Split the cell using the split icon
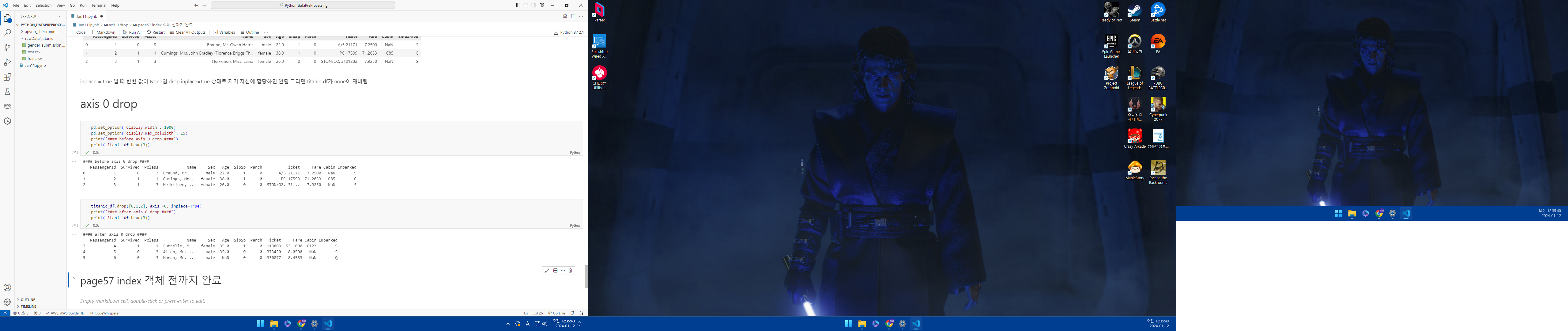The width and height of the screenshot is (1568, 331). 555,271
